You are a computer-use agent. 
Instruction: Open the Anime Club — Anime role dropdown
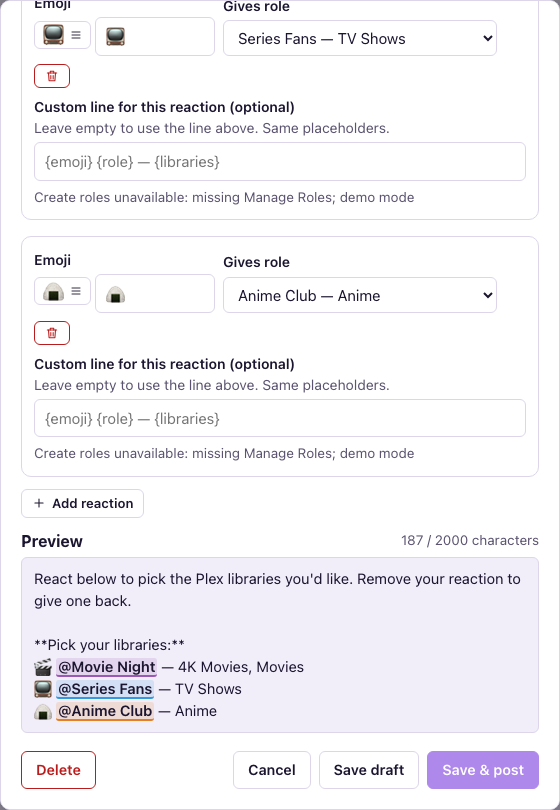360,295
